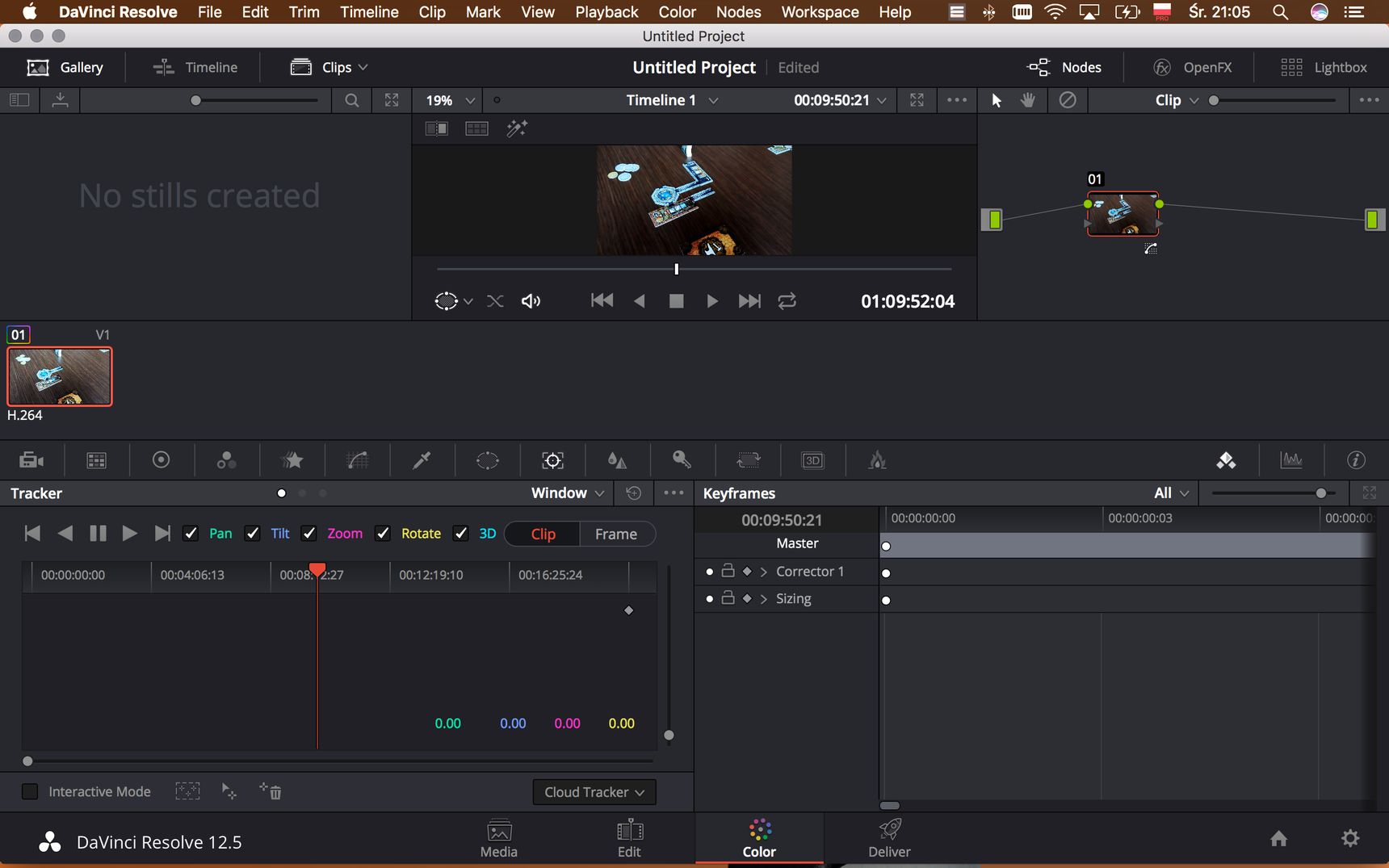Open the Color Wheels palette
The image size is (1389, 868).
coord(162,460)
